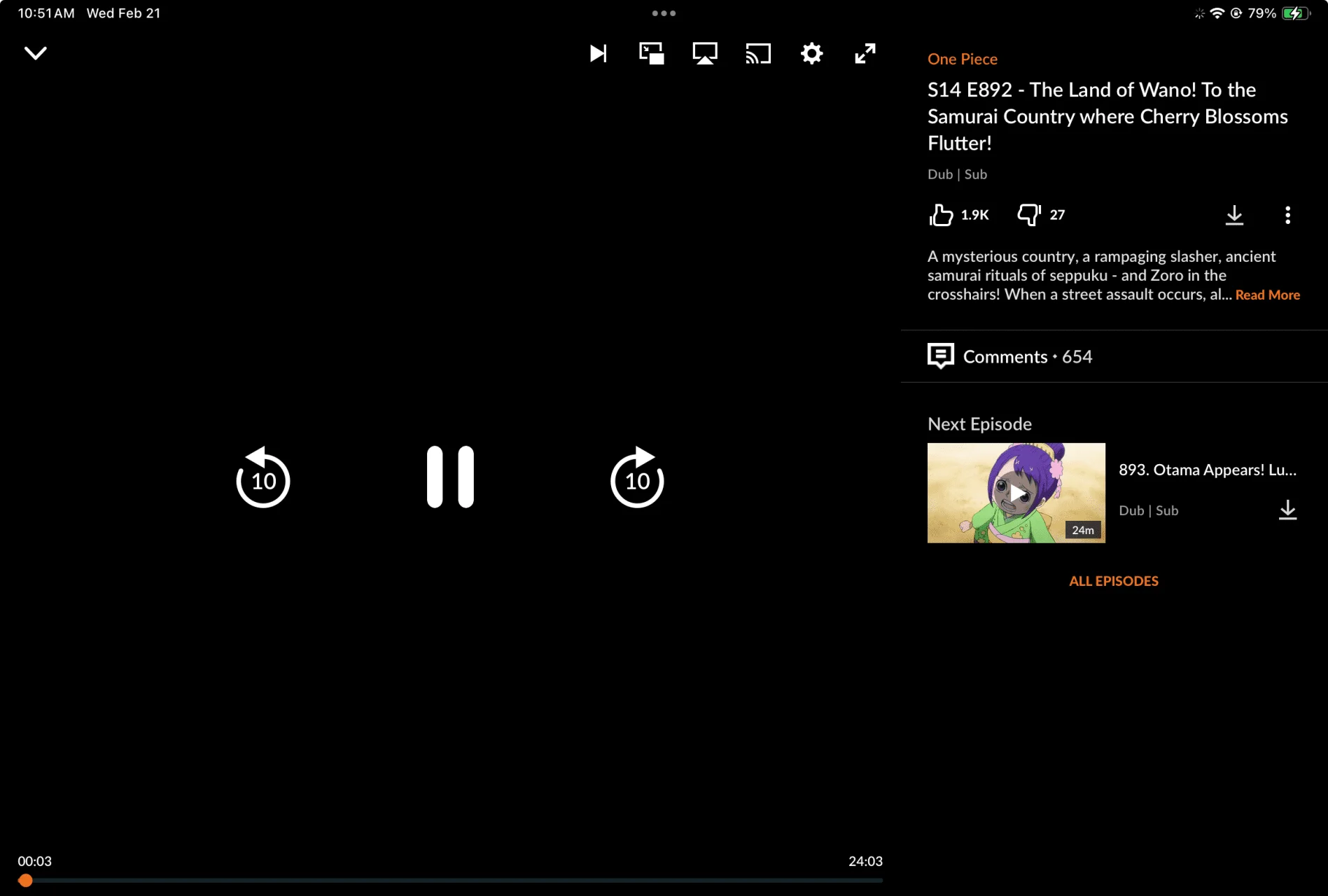The width and height of the screenshot is (1328, 896).
Task: Expand the video to fullscreen
Action: (x=865, y=54)
